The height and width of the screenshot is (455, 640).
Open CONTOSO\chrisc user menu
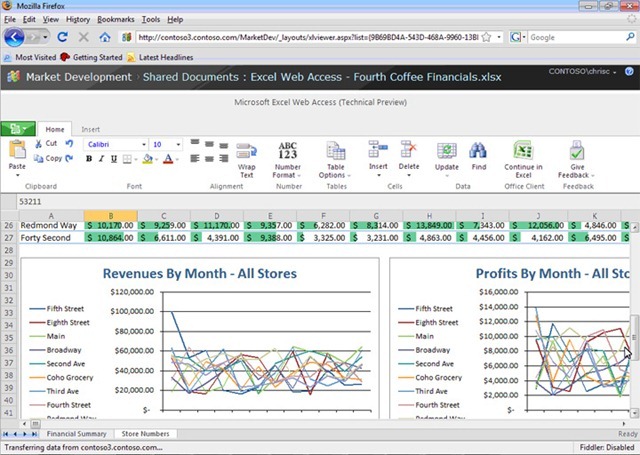582,71
